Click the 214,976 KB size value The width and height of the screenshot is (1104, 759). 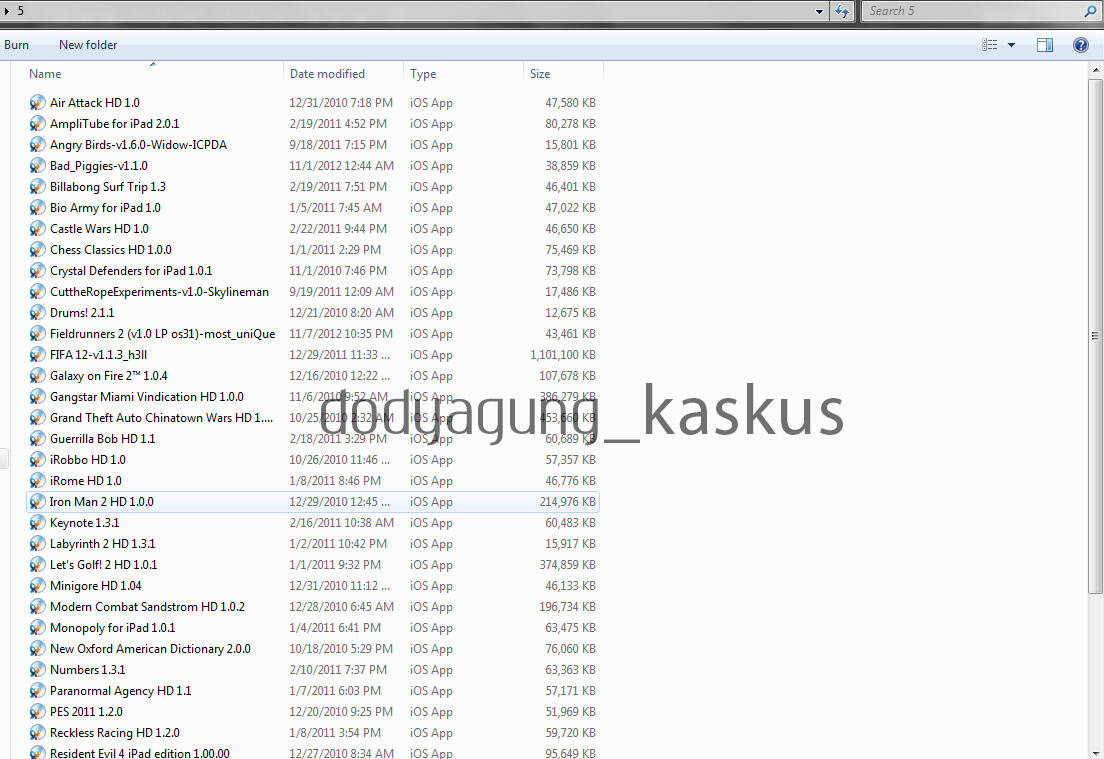[x=567, y=502]
